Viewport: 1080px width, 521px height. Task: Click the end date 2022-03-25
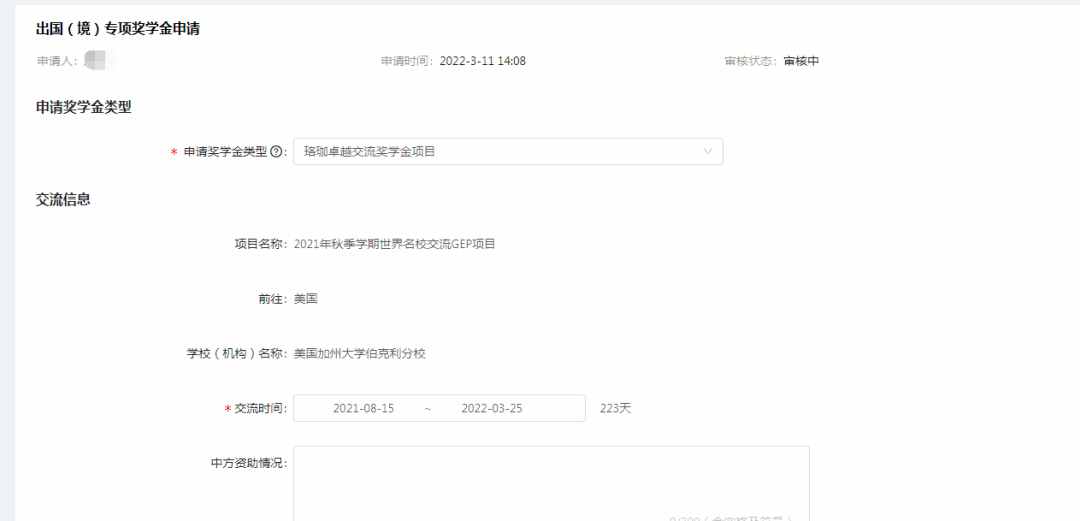[491, 409]
